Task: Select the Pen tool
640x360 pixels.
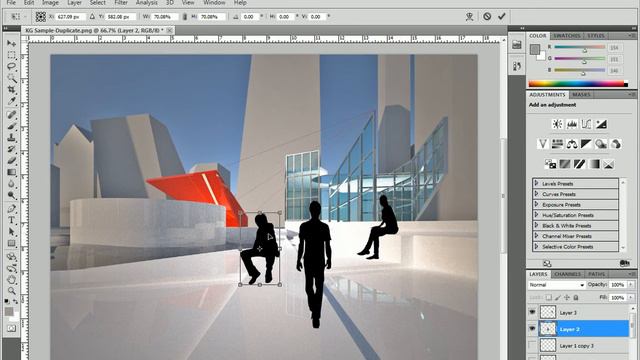Action: (11, 209)
